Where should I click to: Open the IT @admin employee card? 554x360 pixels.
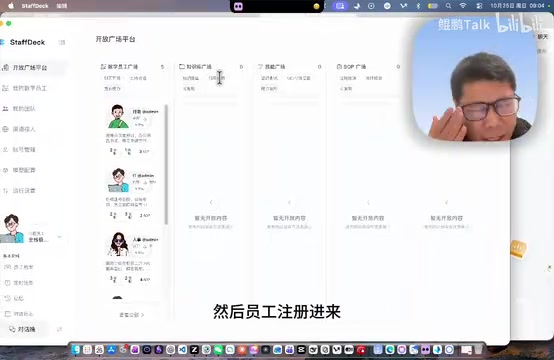[x=132, y=194]
